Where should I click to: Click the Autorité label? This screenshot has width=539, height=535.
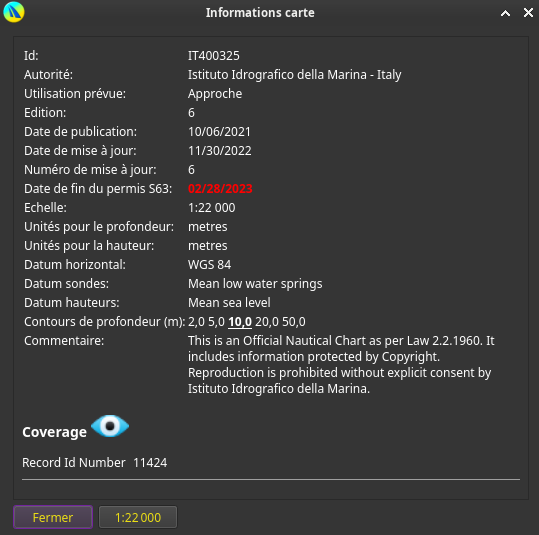(x=48, y=75)
